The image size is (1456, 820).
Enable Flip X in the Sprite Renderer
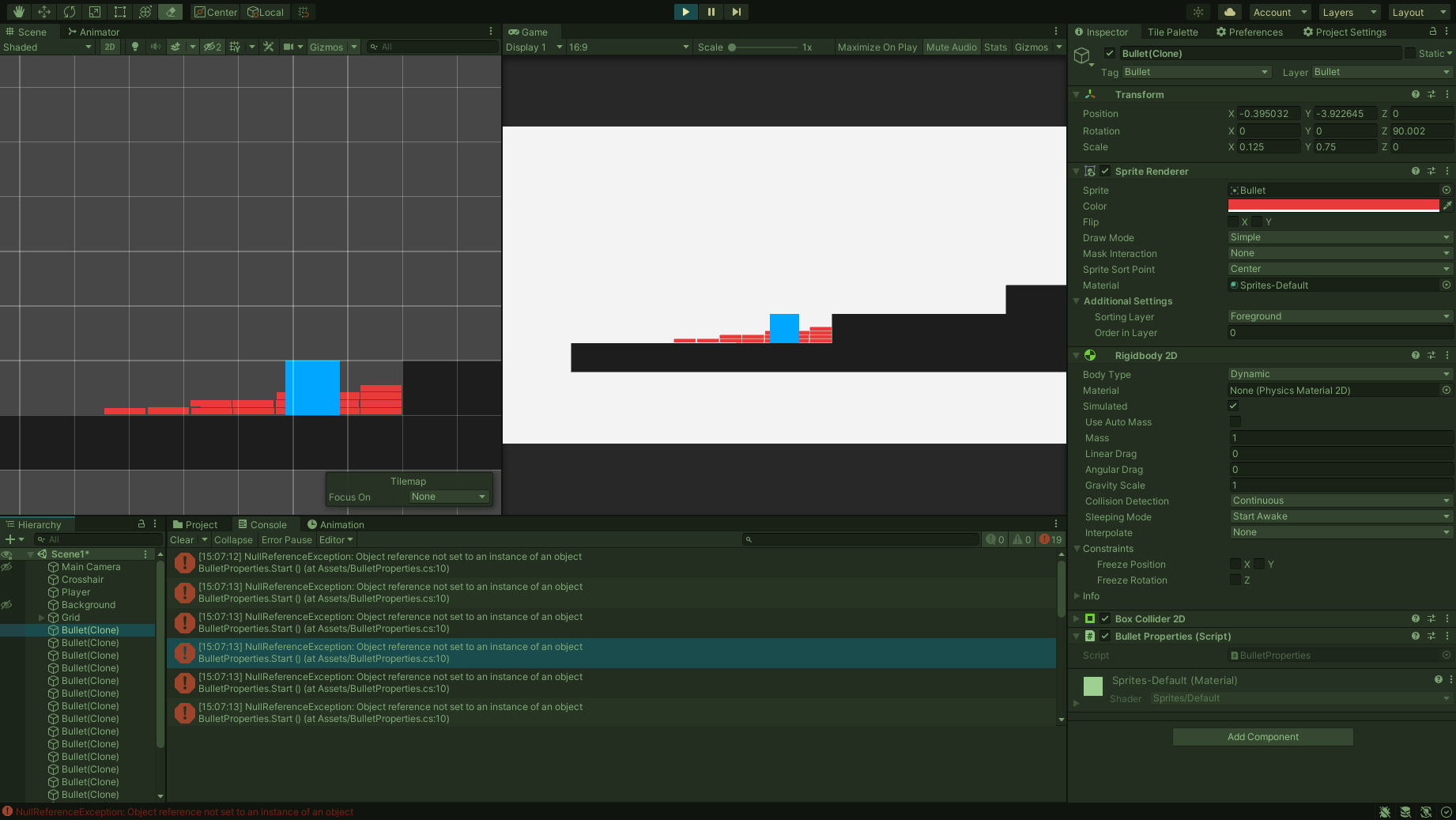[1233, 221]
